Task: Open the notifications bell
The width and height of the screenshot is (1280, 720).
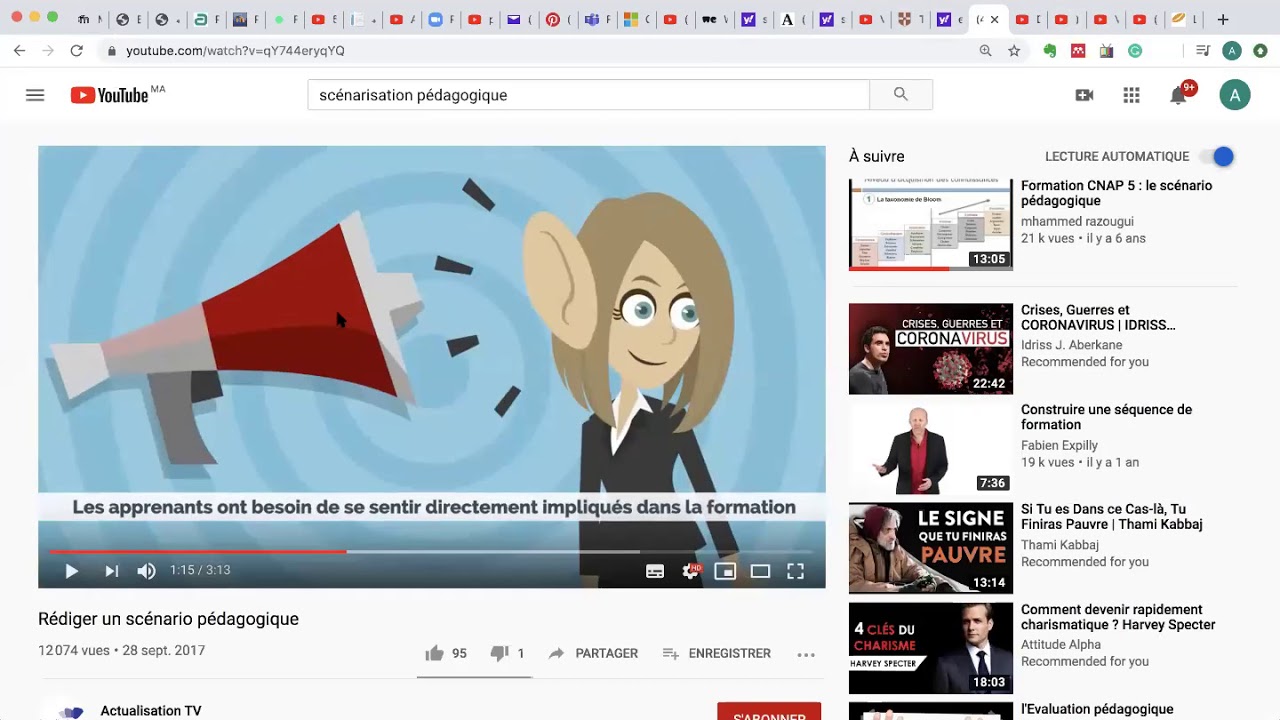Action: coord(1179,95)
